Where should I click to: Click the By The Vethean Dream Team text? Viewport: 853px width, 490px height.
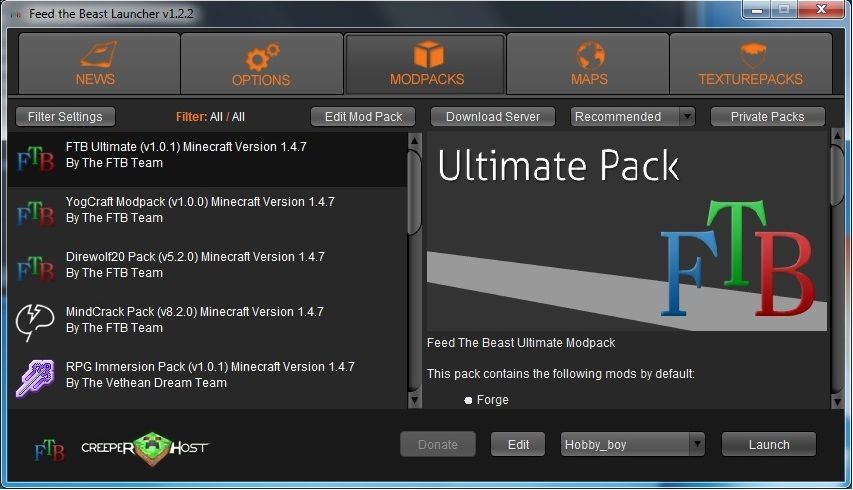(146, 383)
